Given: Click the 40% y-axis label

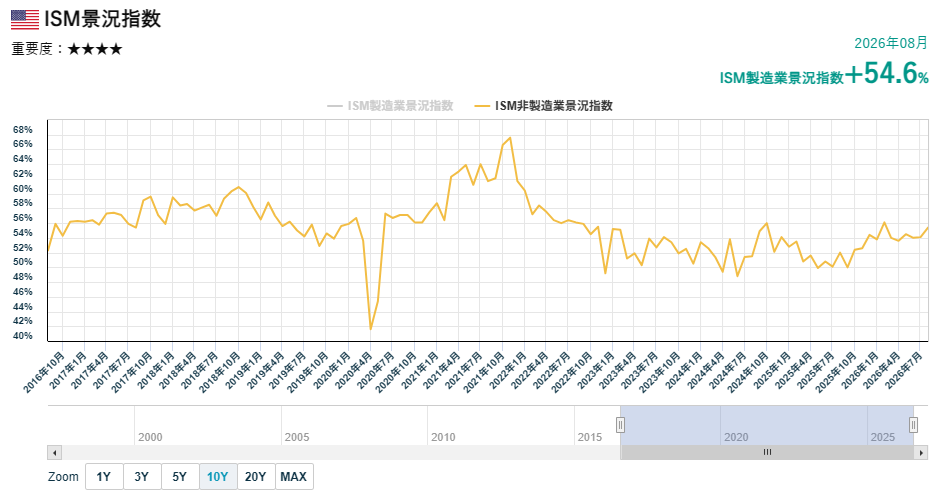Looking at the screenshot, I should [23, 336].
